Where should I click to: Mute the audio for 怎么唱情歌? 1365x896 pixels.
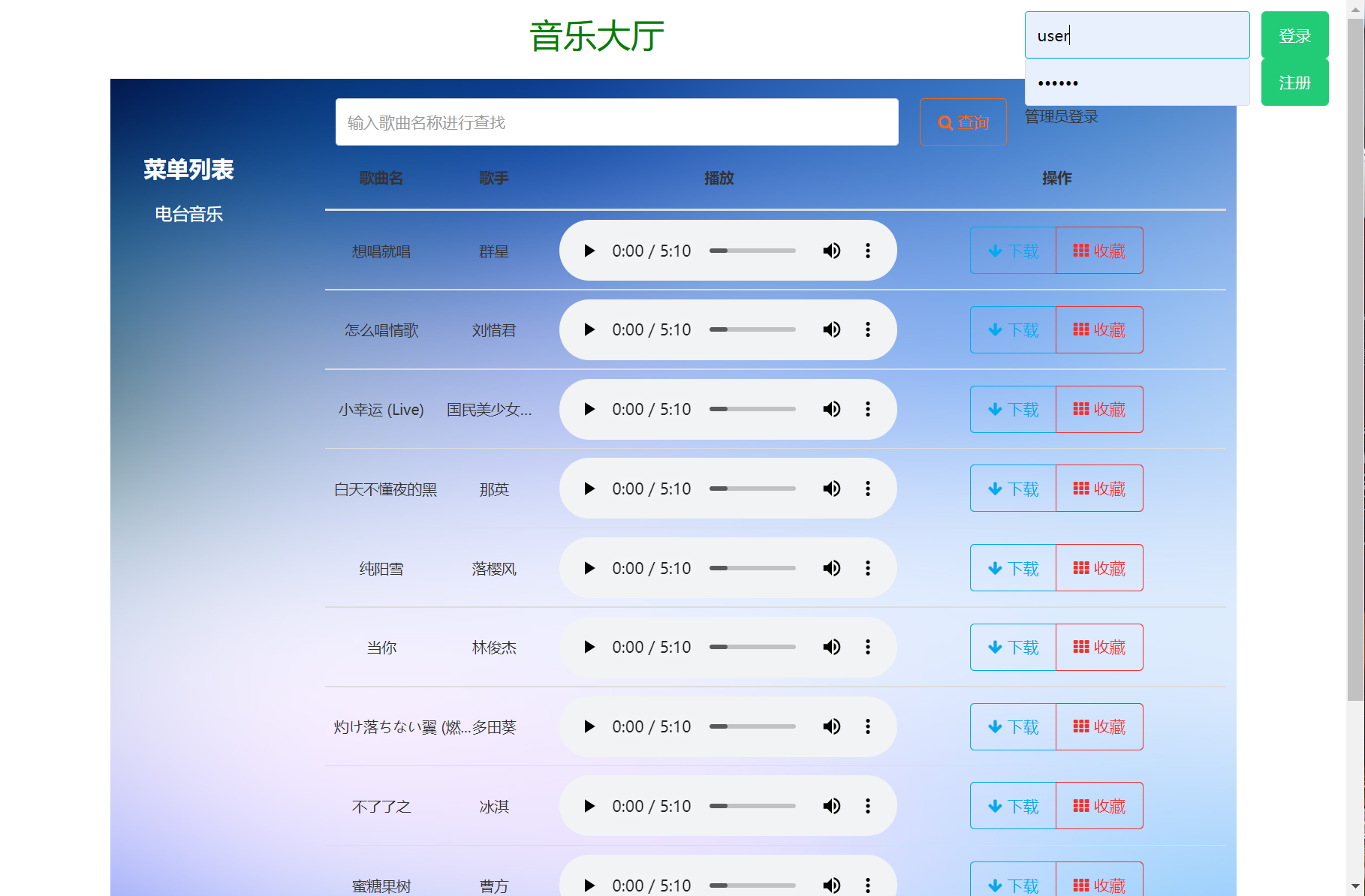coord(831,329)
